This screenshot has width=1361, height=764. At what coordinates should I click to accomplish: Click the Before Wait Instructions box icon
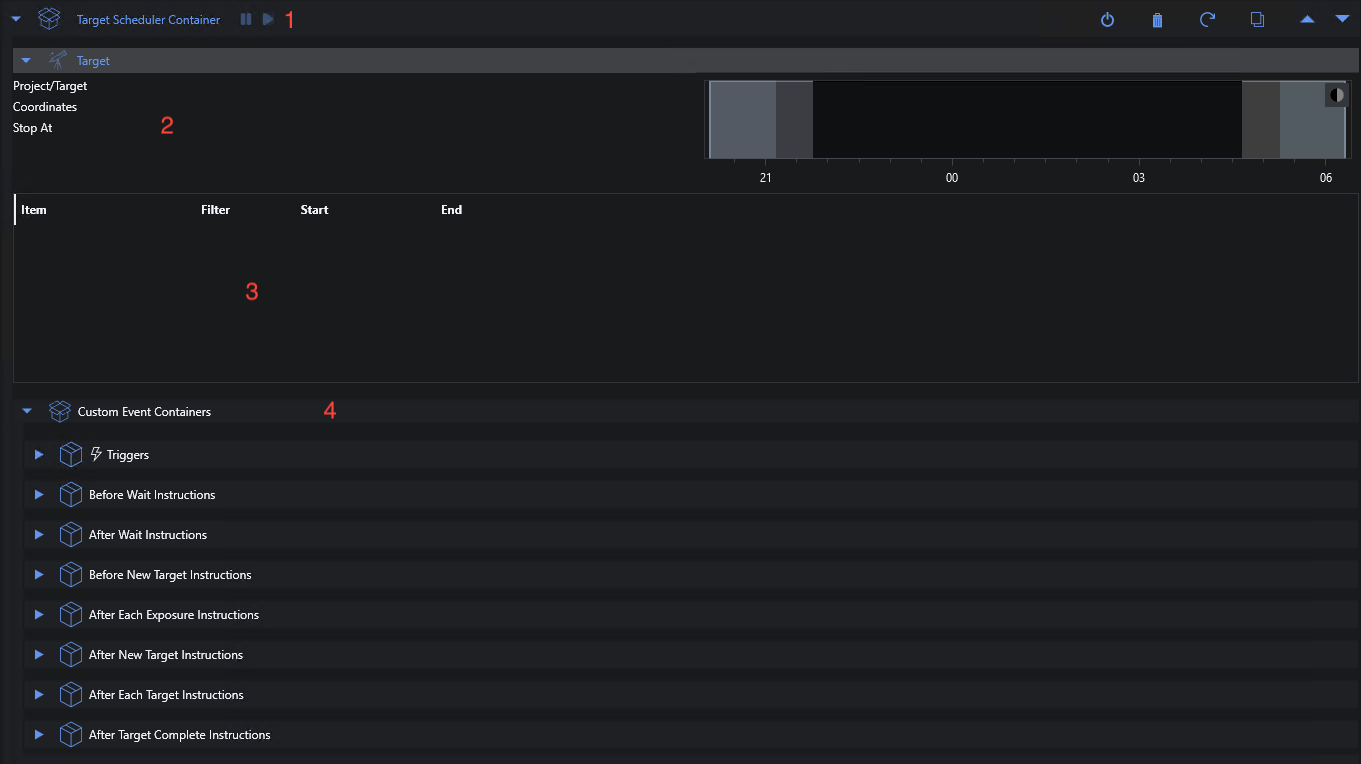(70, 494)
